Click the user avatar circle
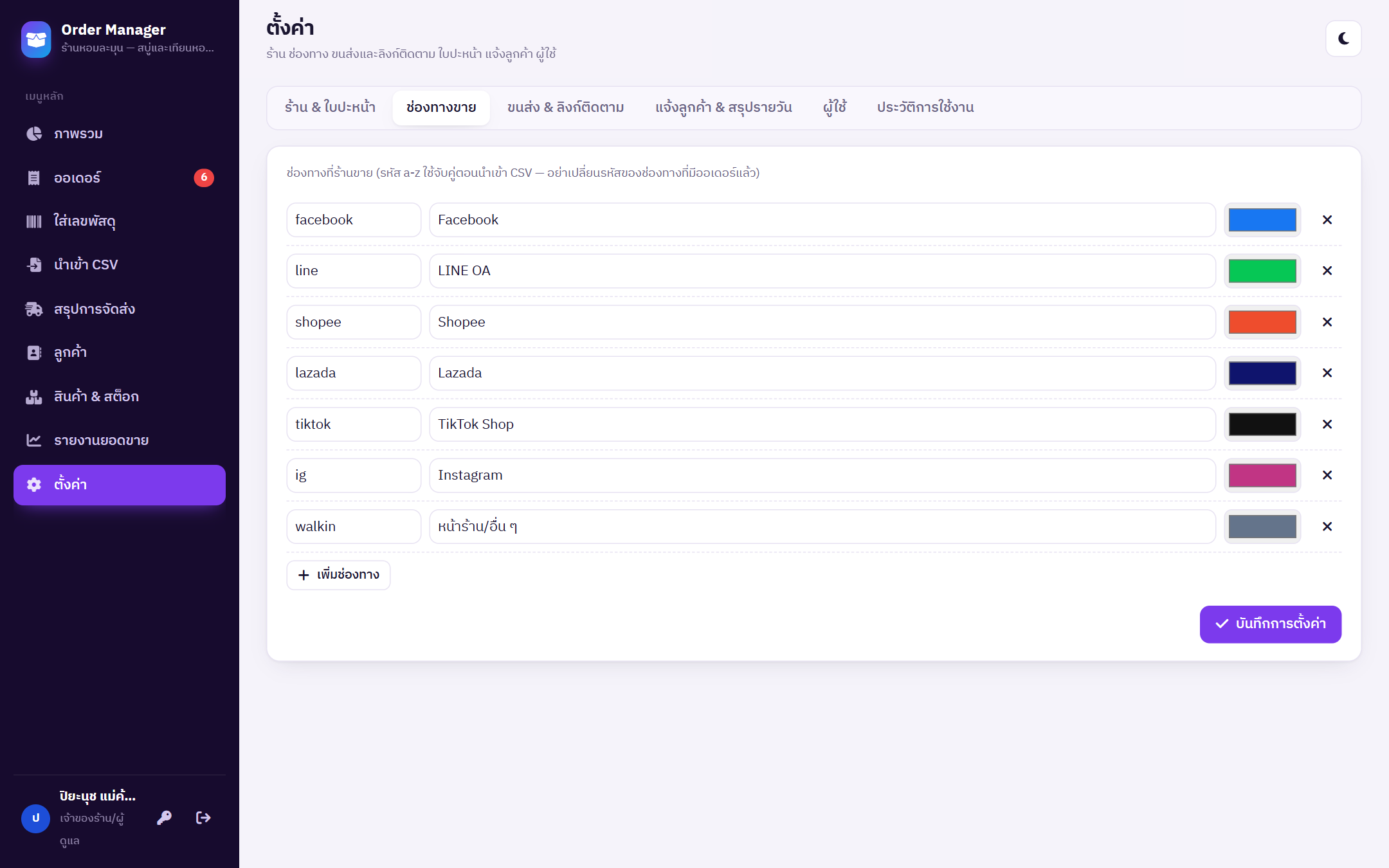The width and height of the screenshot is (1389, 868). 36,818
